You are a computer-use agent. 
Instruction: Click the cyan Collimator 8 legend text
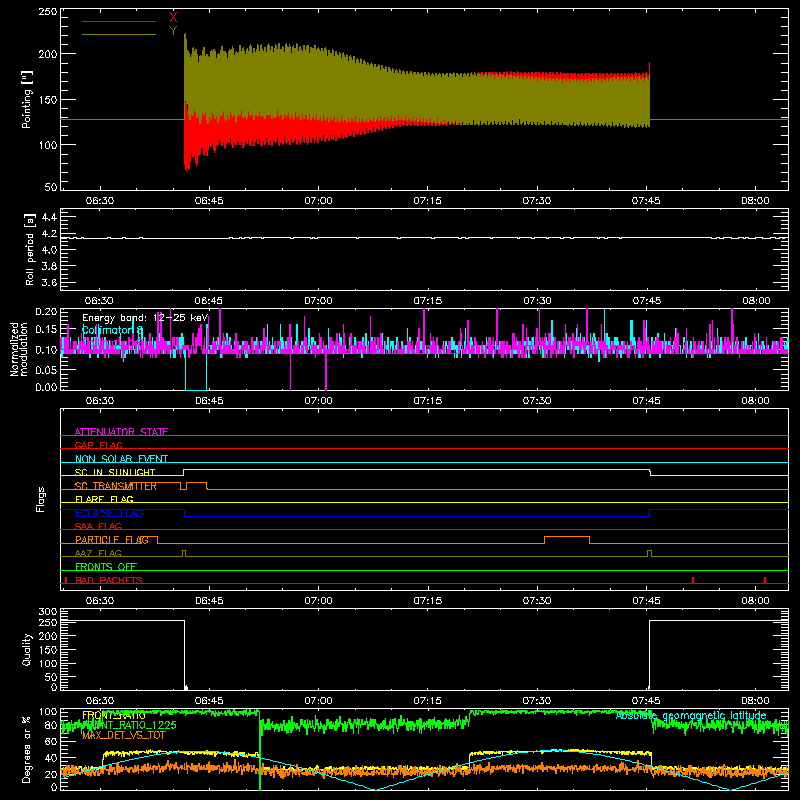click(112, 331)
